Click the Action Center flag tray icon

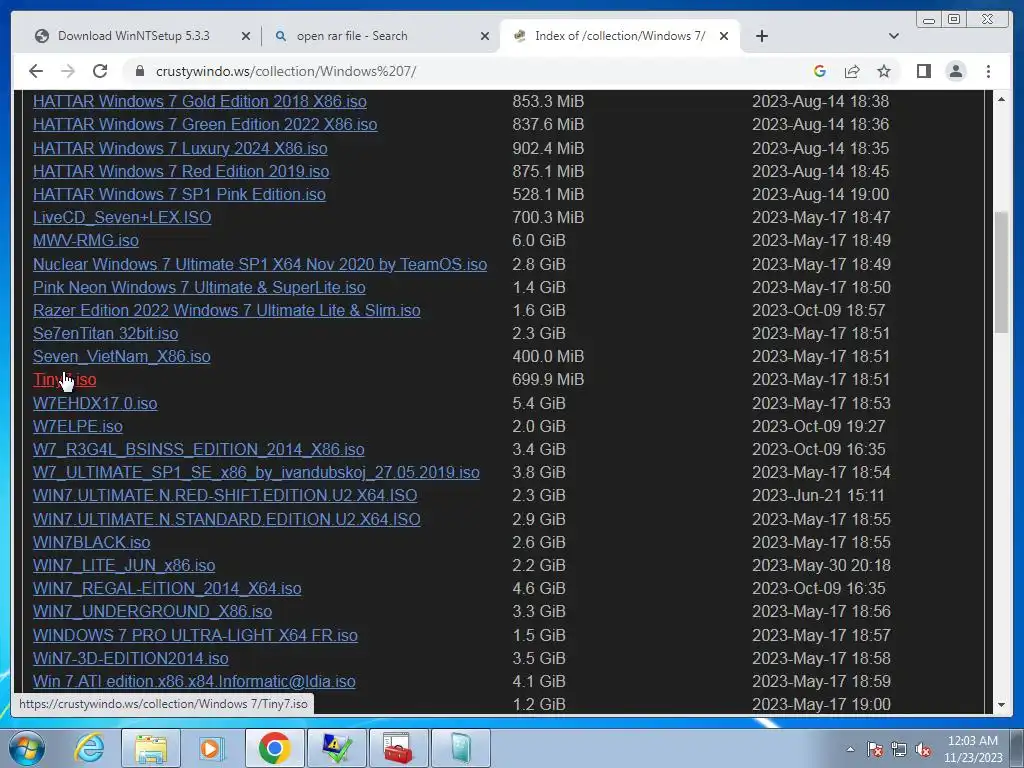[x=875, y=749]
